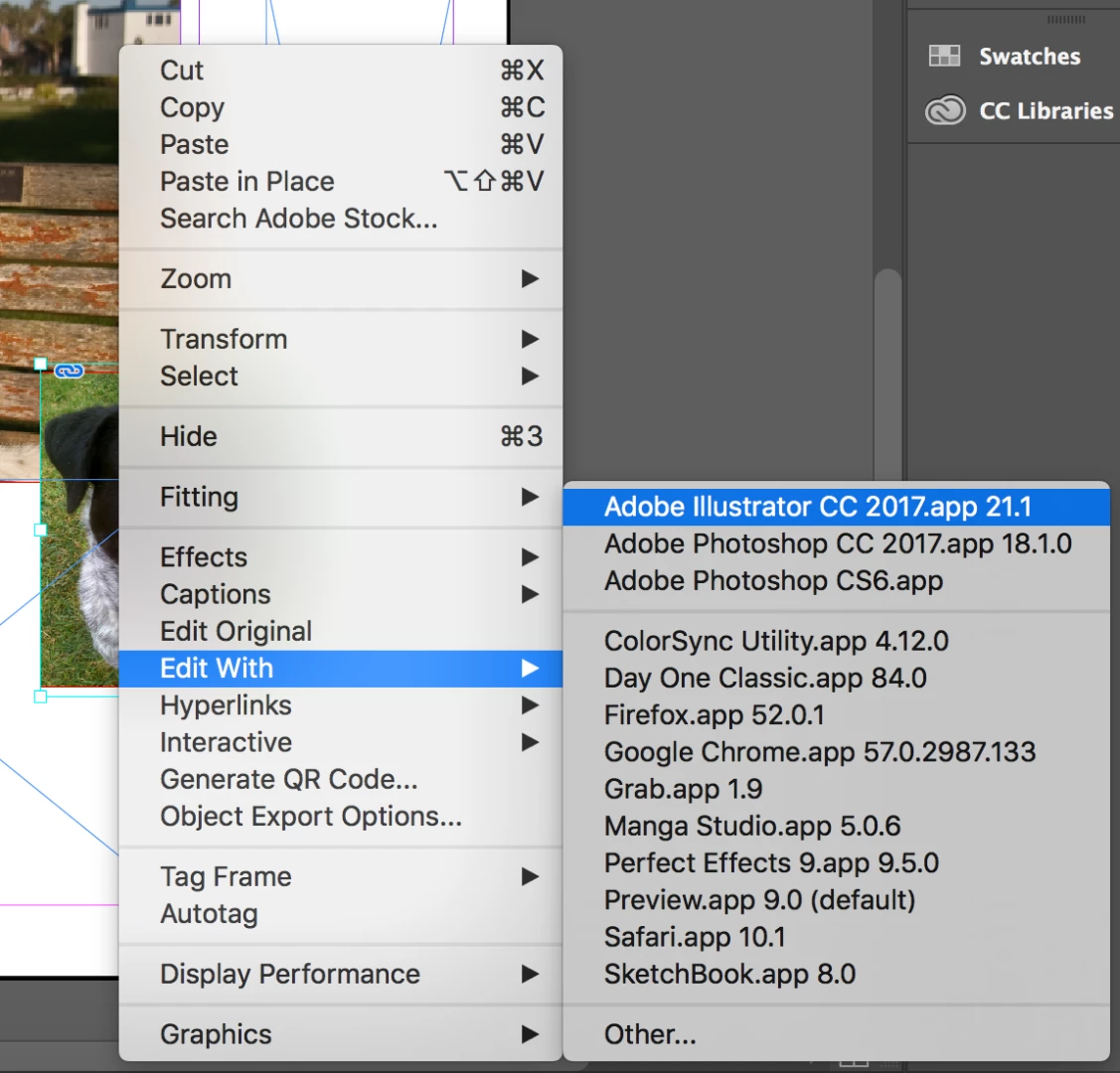Open the Display Performance submenu

341,974
